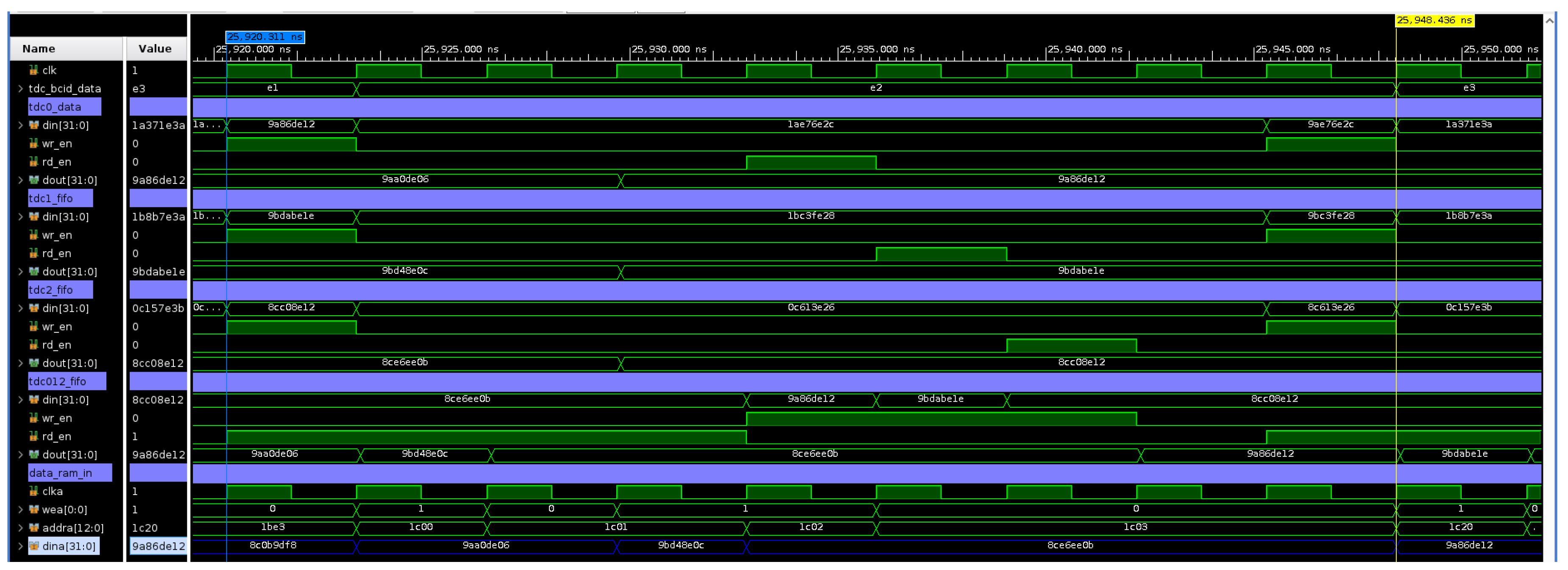Click the clka clock icon under data_ram_in
The width and height of the screenshot is (1568, 570).
[35, 492]
